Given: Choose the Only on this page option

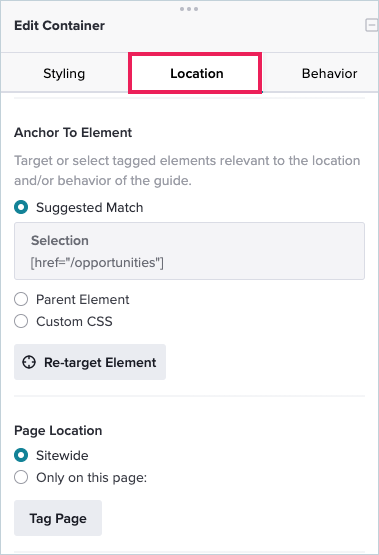Looking at the screenshot, I should 21,477.
